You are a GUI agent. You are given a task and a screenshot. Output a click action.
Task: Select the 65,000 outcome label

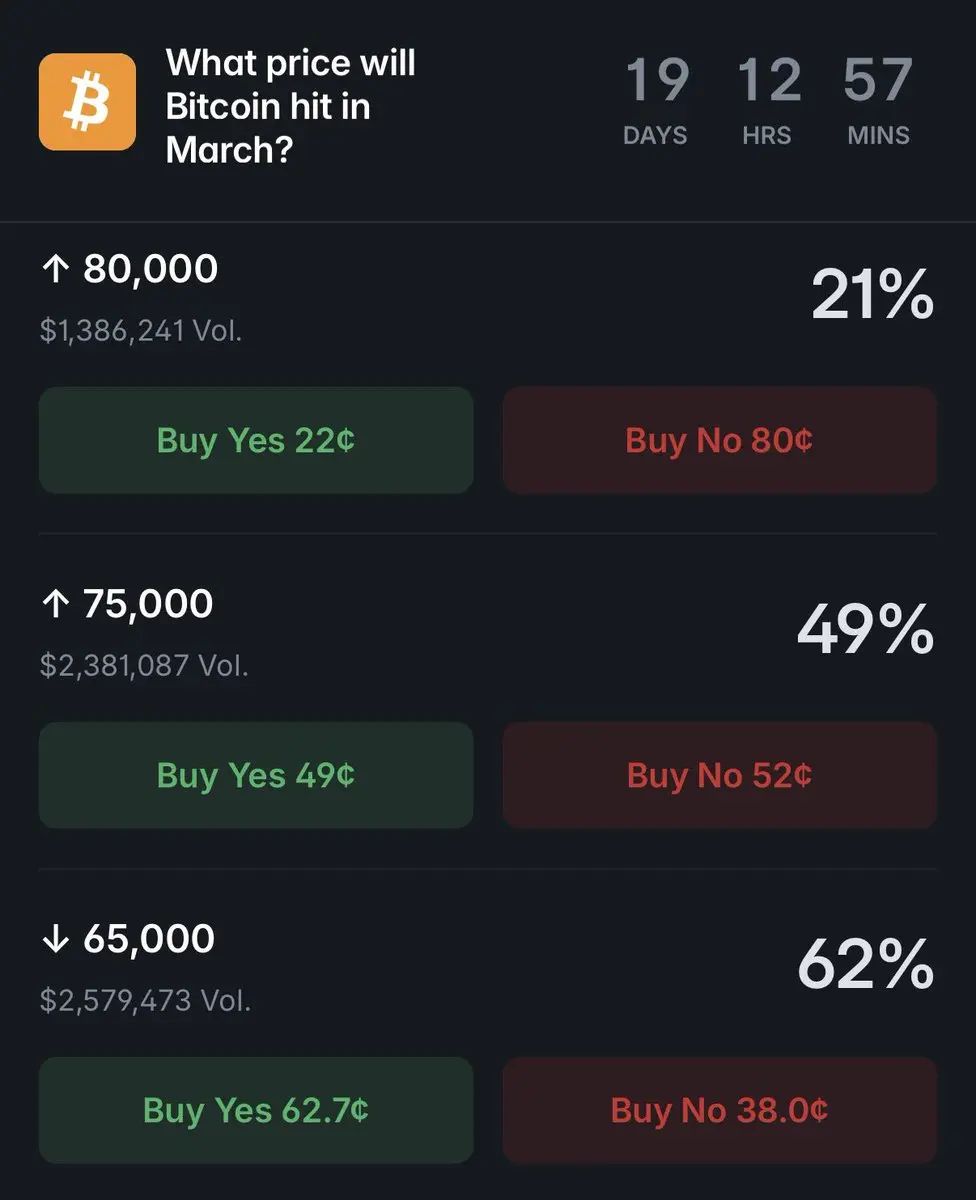149,939
